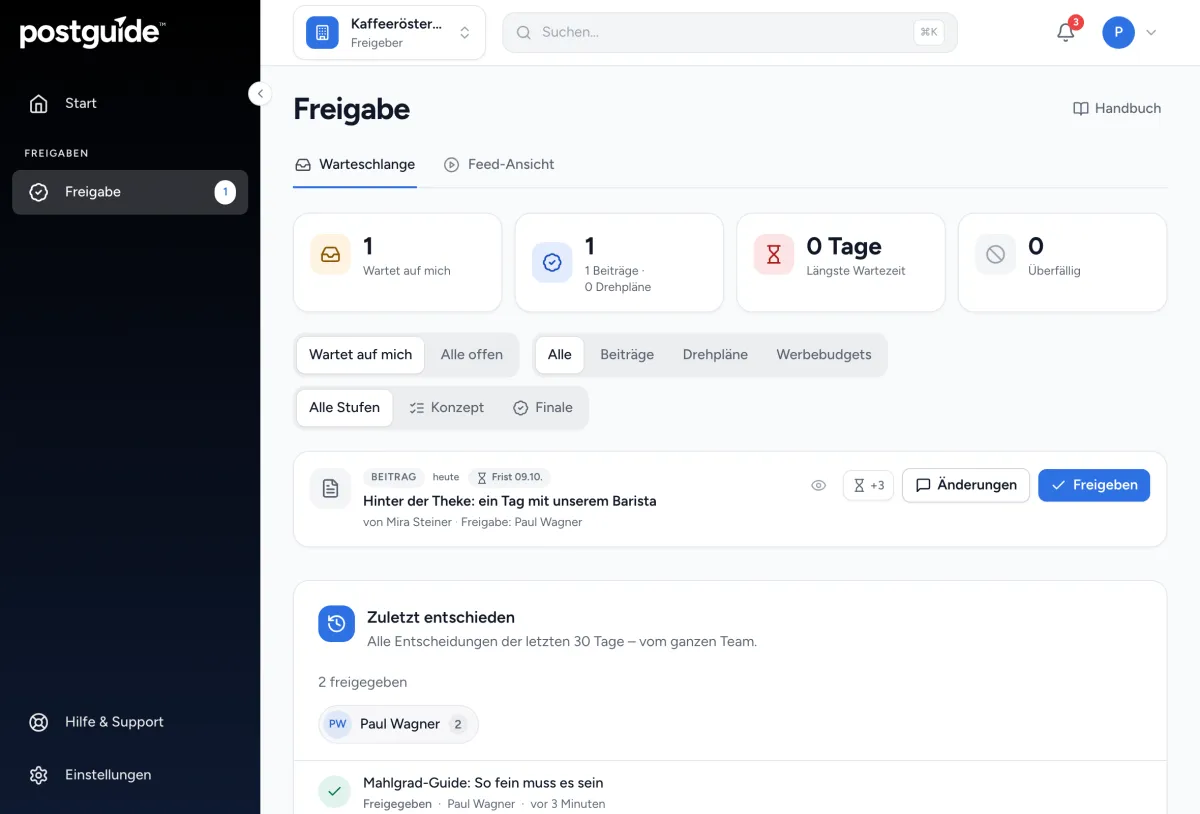This screenshot has width=1200, height=814.
Task: Click the green checkmark next to Mahlgrad-Guide
Action: click(334, 792)
